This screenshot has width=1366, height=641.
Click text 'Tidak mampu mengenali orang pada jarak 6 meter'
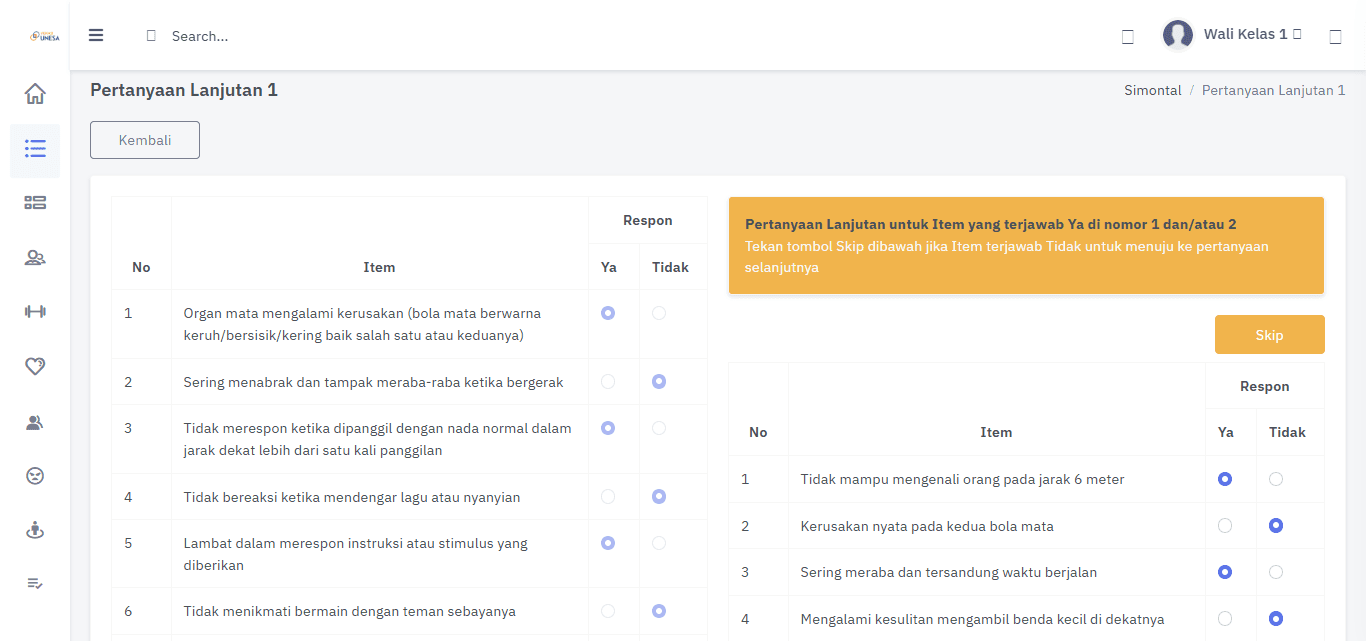coord(962,479)
